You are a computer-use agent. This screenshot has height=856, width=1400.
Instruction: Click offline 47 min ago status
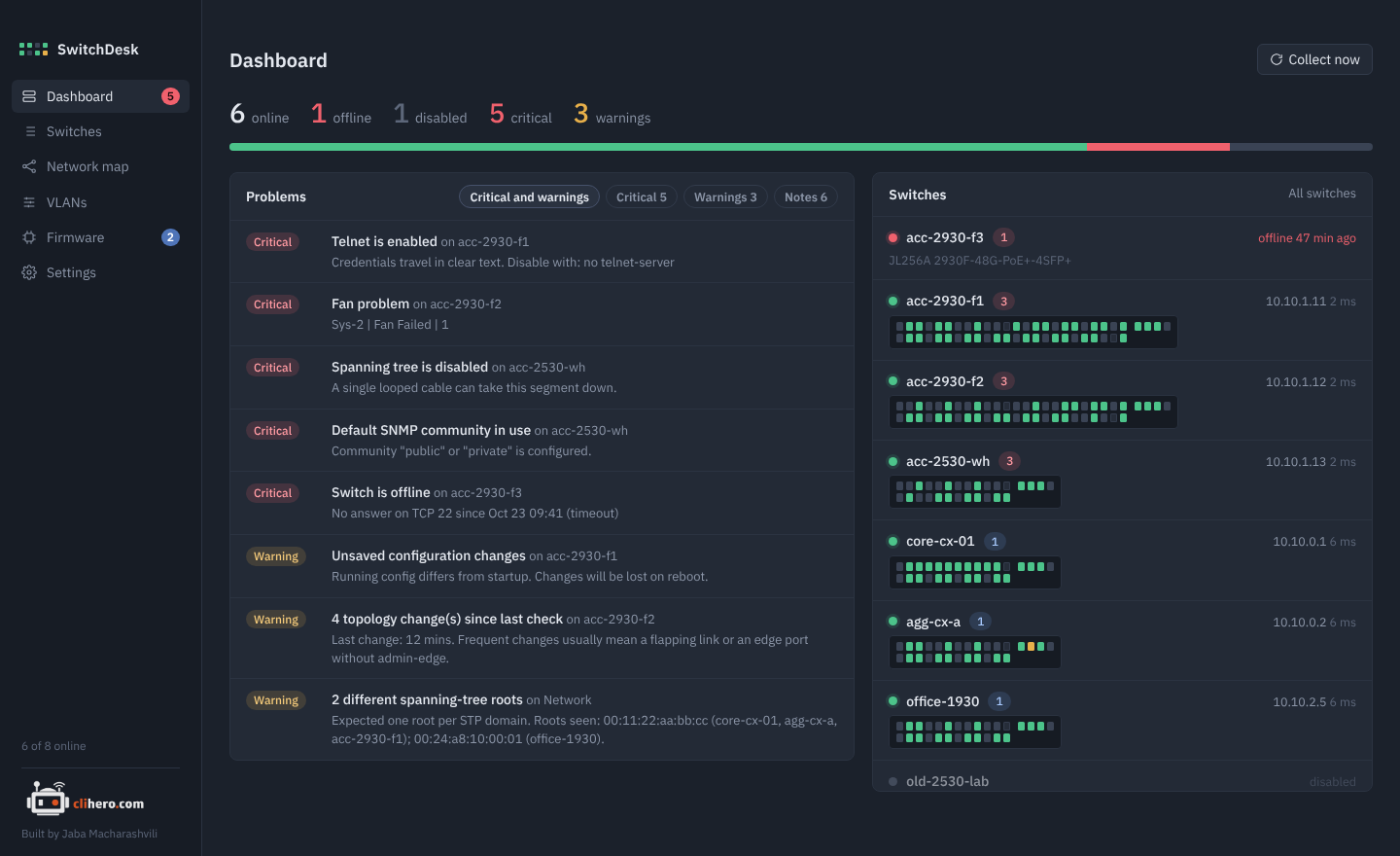click(1307, 238)
